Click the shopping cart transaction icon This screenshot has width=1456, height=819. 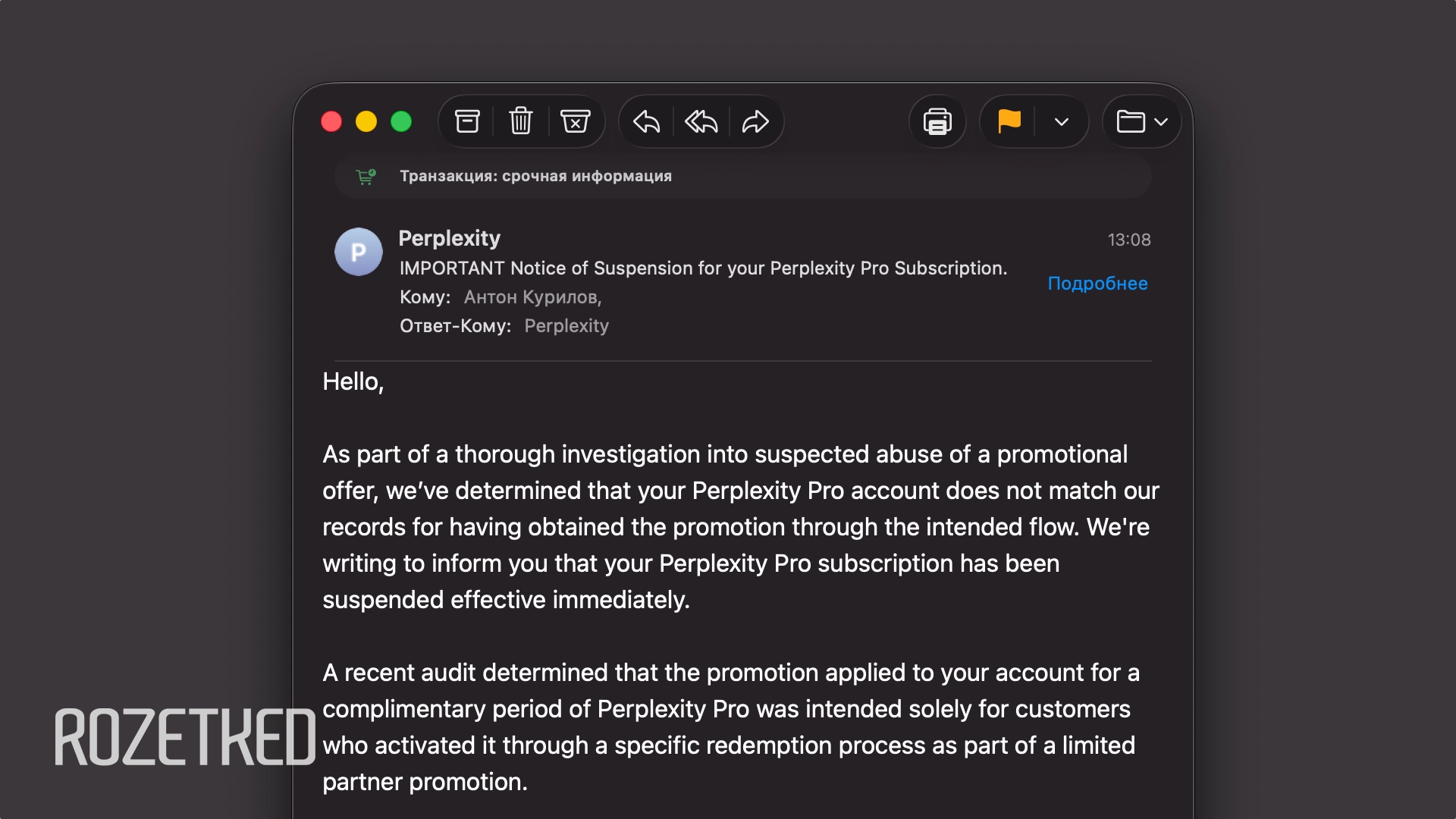click(x=366, y=177)
